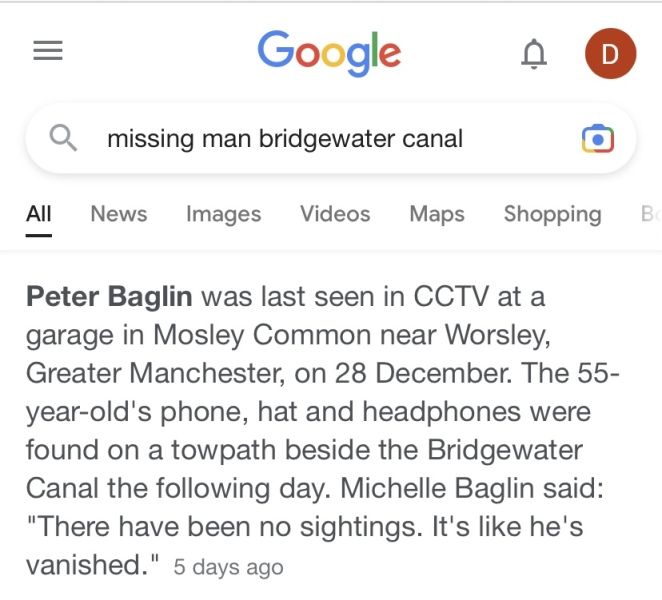Open the notifications bell
Screen dimensions: 662x600
[x=535, y=53]
